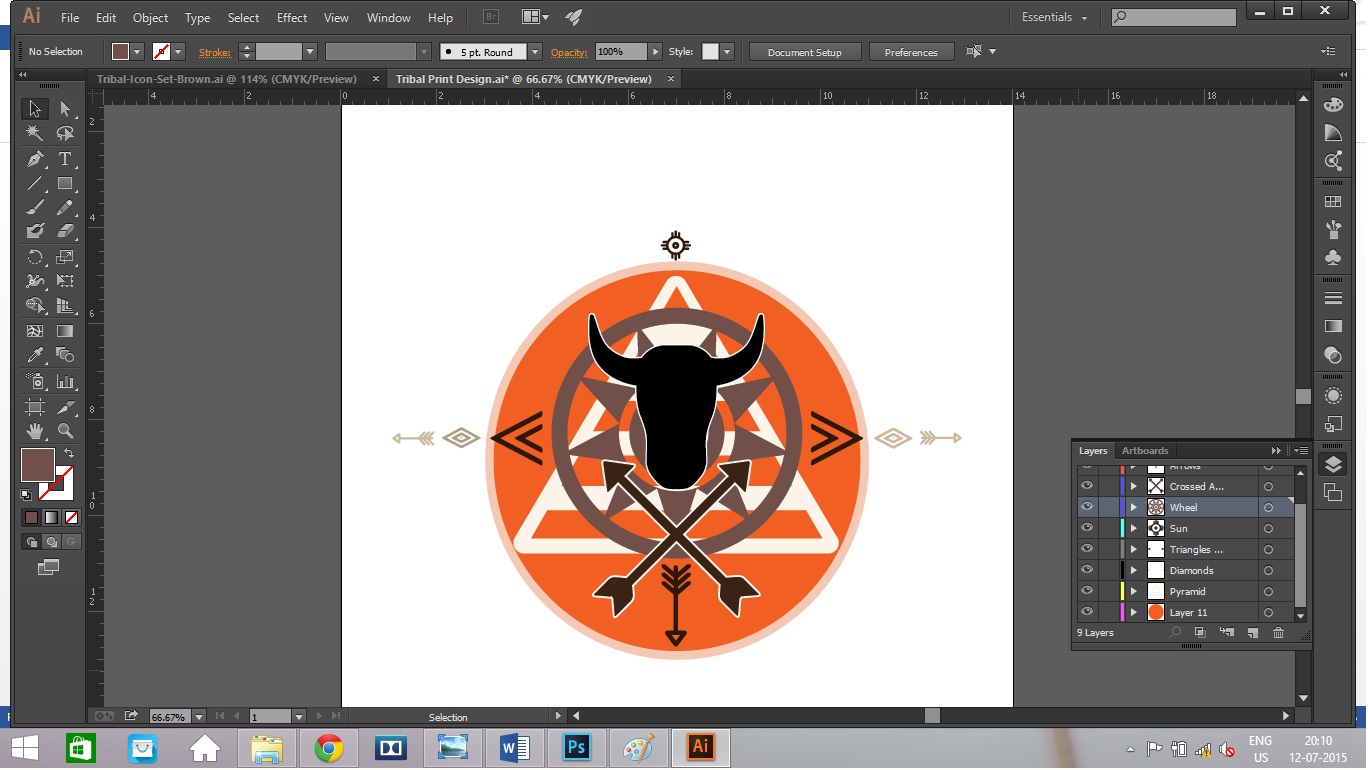Open the Essentials workspace dropdown
Image resolution: width=1368 pixels, height=770 pixels.
[1054, 17]
